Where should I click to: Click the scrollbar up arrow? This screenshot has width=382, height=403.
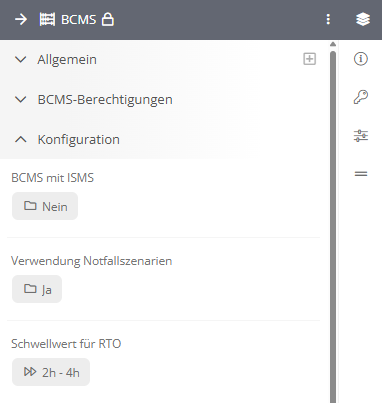coord(333,44)
